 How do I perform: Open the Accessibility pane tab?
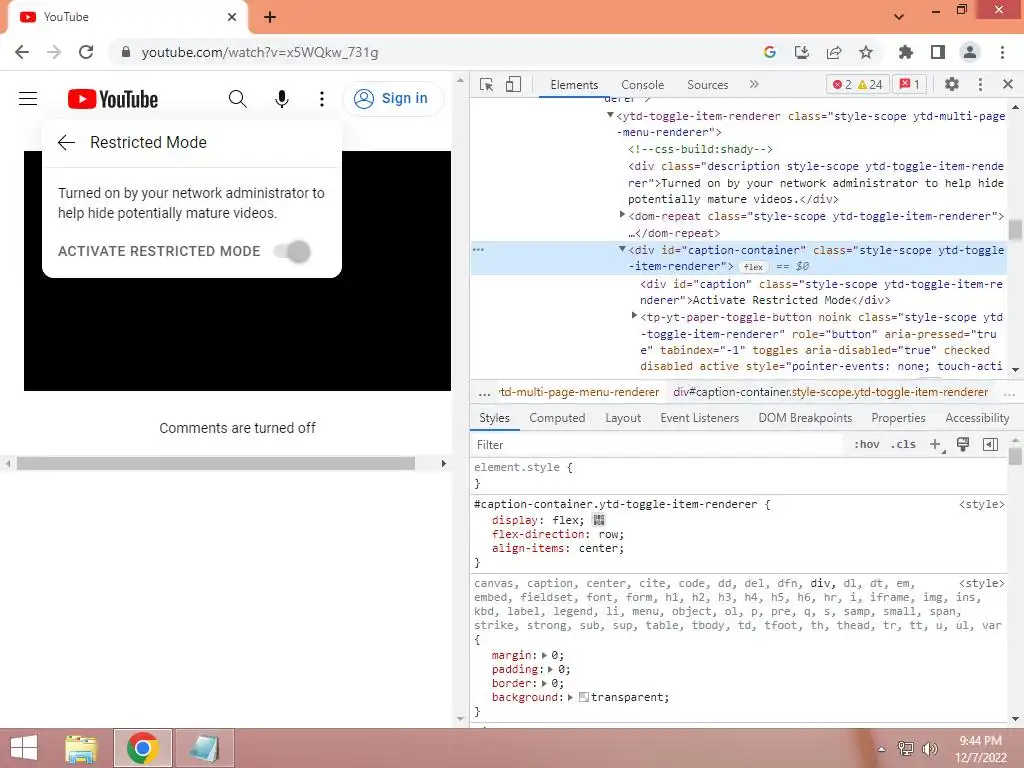(x=976, y=418)
